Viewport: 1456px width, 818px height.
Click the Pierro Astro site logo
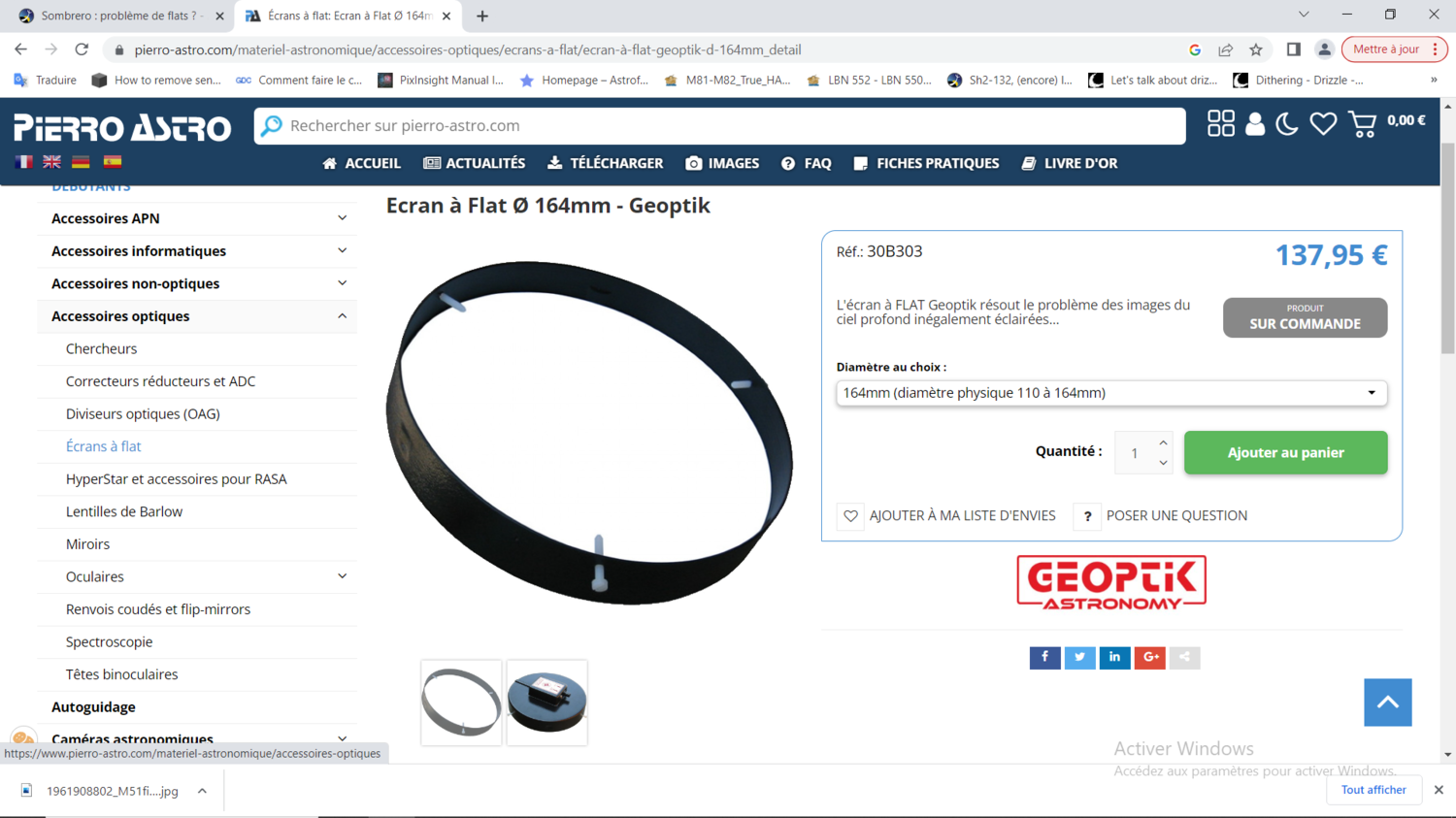pyautogui.click(x=122, y=127)
